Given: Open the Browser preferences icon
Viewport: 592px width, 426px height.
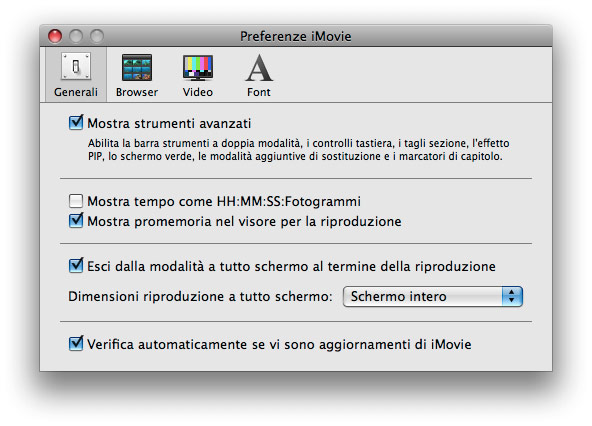Looking at the screenshot, I should coord(137,67).
